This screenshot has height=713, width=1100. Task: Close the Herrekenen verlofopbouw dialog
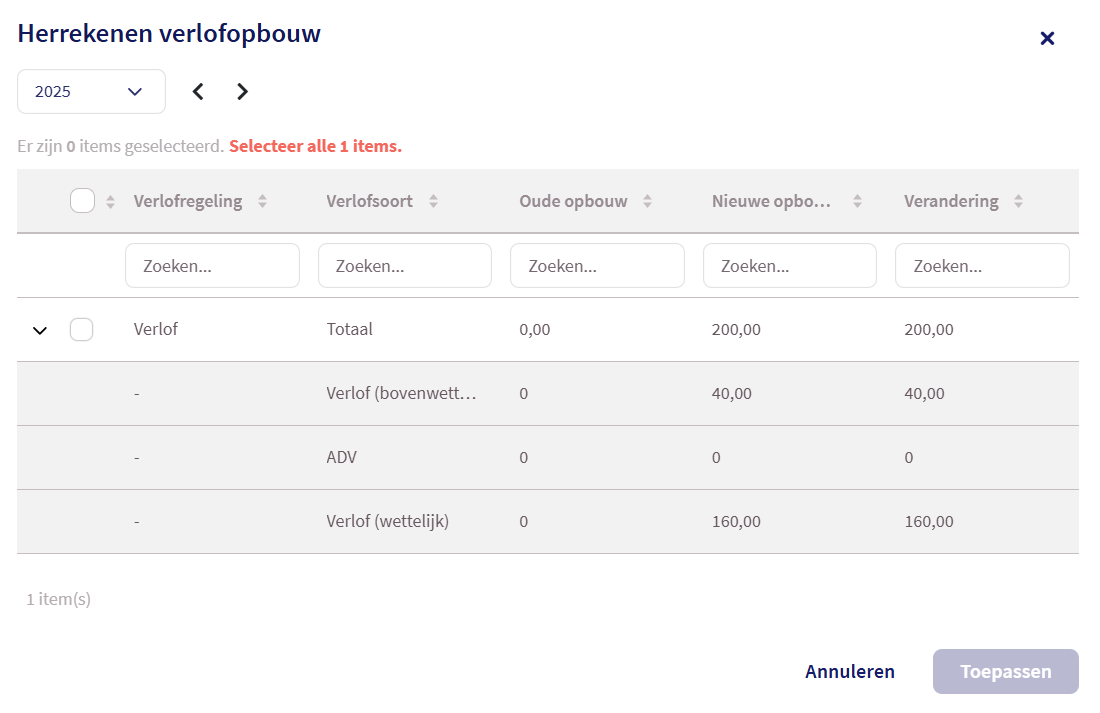(x=1047, y=38)
